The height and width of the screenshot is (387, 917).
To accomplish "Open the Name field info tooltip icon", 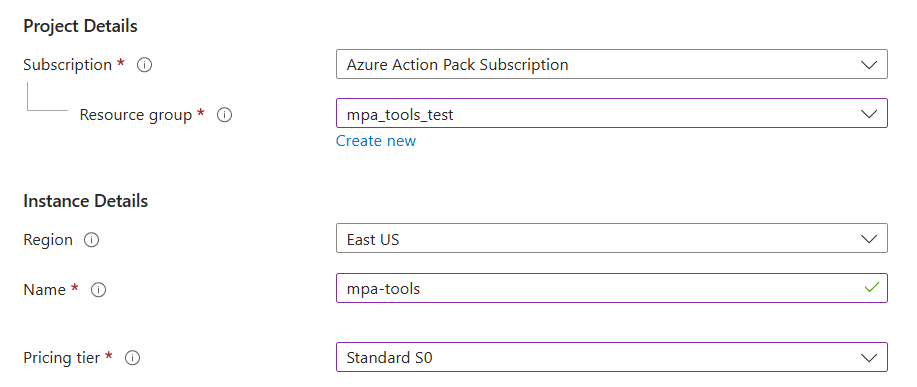I will (x=99, y=290).
